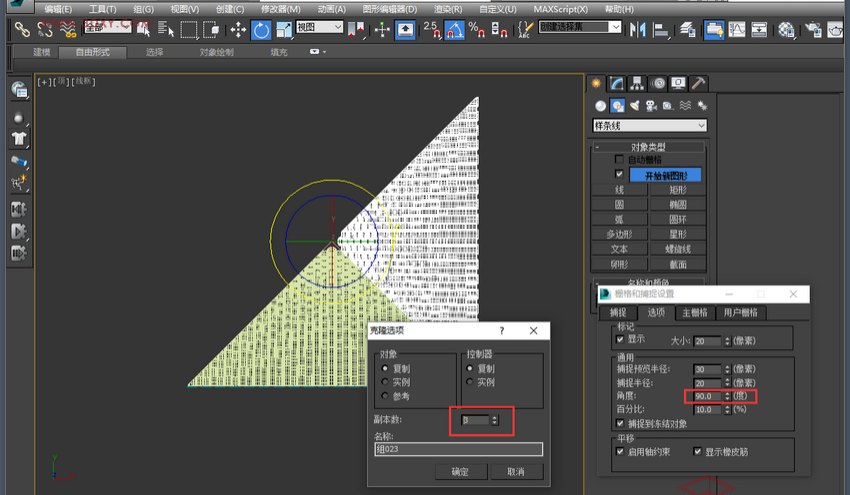Toggle the 启用轴约束 checkbox

tap(620, 452)
